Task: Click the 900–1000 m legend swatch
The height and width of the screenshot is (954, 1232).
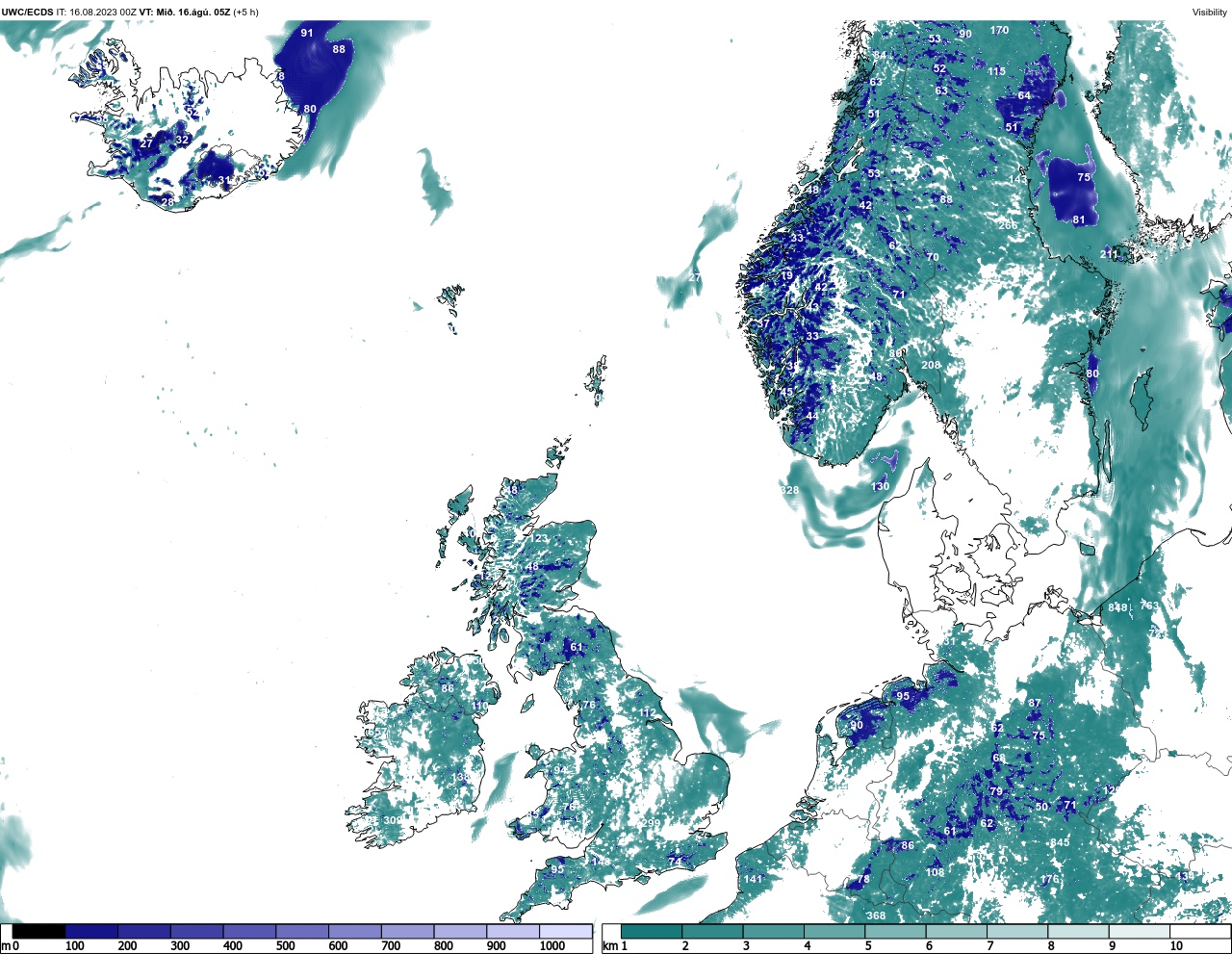Action: pyautogui.click(x=513, y=932)
